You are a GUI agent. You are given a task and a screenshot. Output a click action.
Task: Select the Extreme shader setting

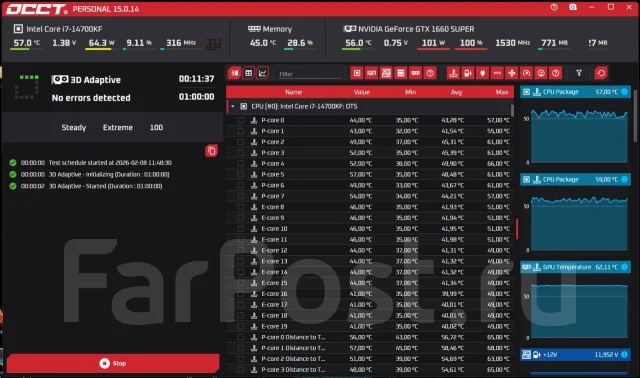click(x=118, y=127)
